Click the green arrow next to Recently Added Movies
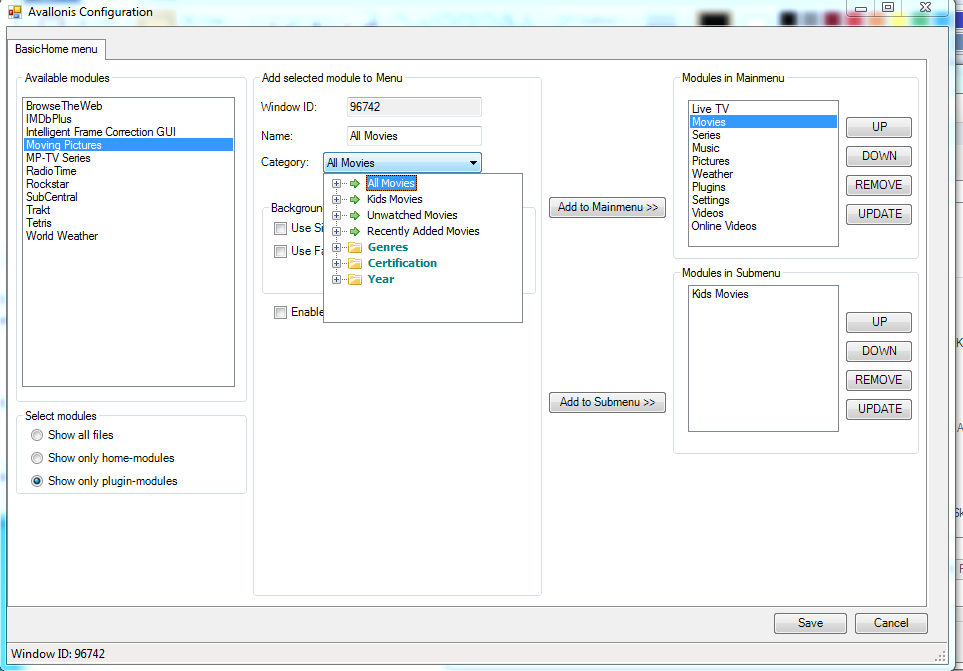963x671 pixels. pyautogui.click(x=355, y=231)
